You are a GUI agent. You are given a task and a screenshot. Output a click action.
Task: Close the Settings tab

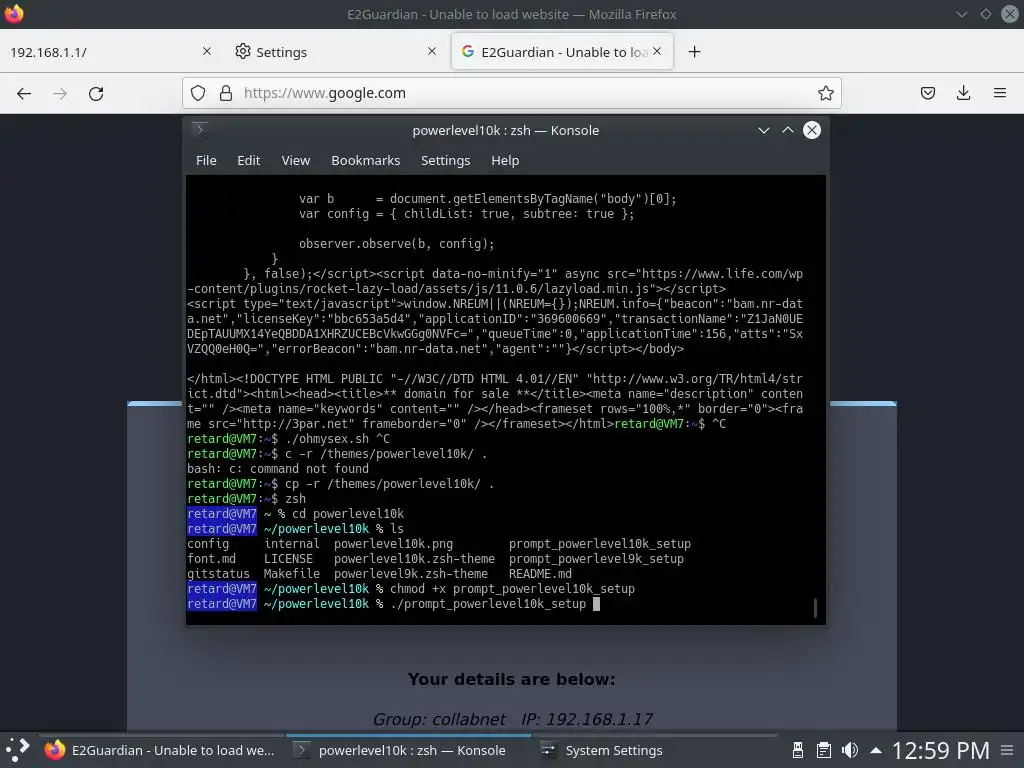432,51
